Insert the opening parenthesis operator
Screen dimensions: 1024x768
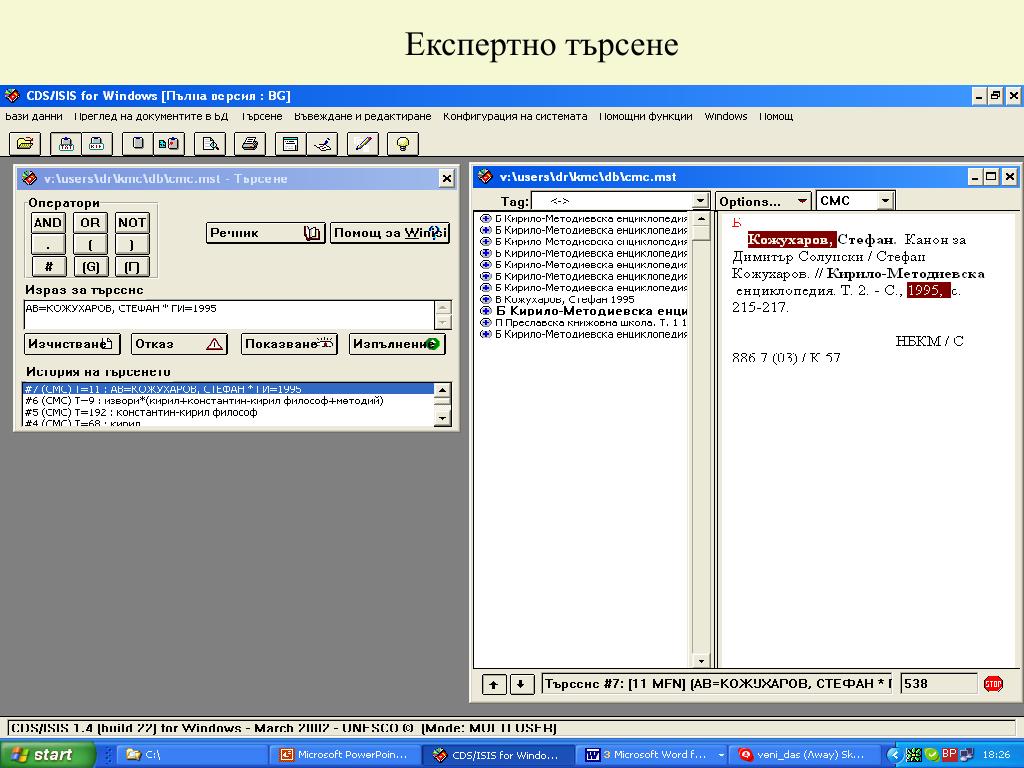[90, 245]
